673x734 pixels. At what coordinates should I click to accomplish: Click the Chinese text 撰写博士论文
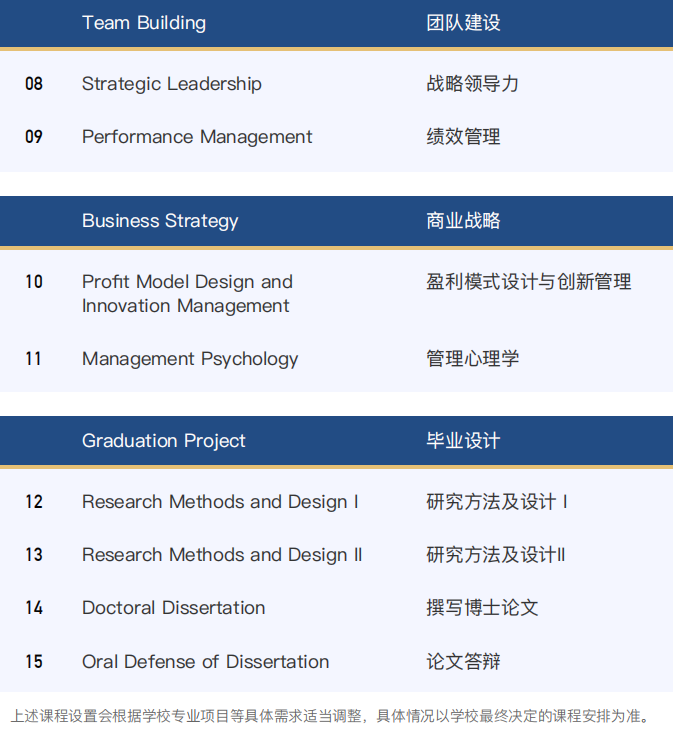tap(482, 608)
